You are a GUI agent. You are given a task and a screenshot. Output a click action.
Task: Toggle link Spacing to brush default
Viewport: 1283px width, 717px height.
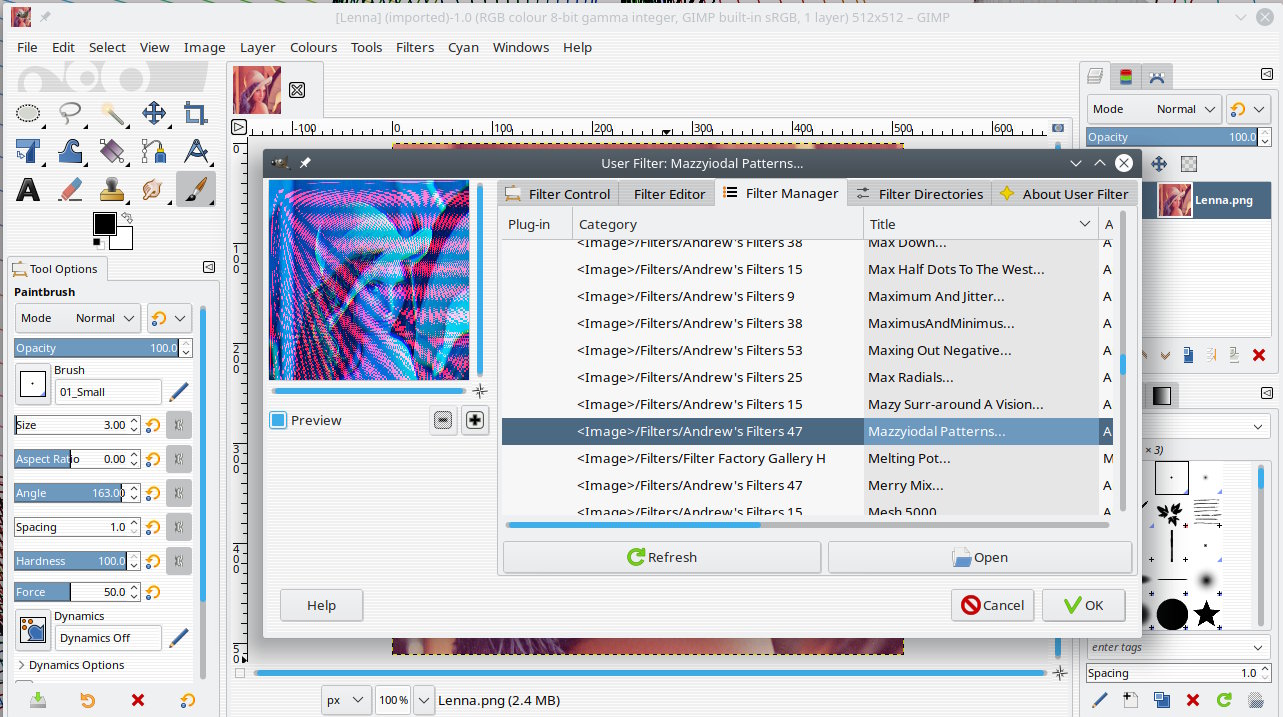click(179, 527)
